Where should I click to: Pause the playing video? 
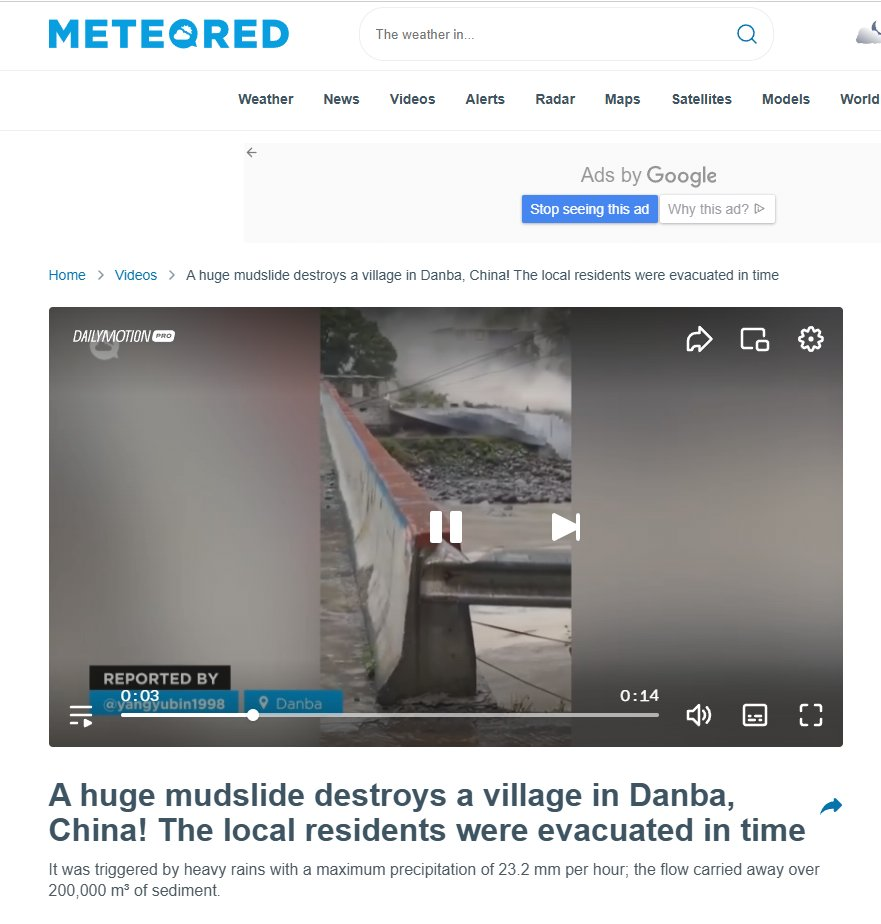click(446, 527)
